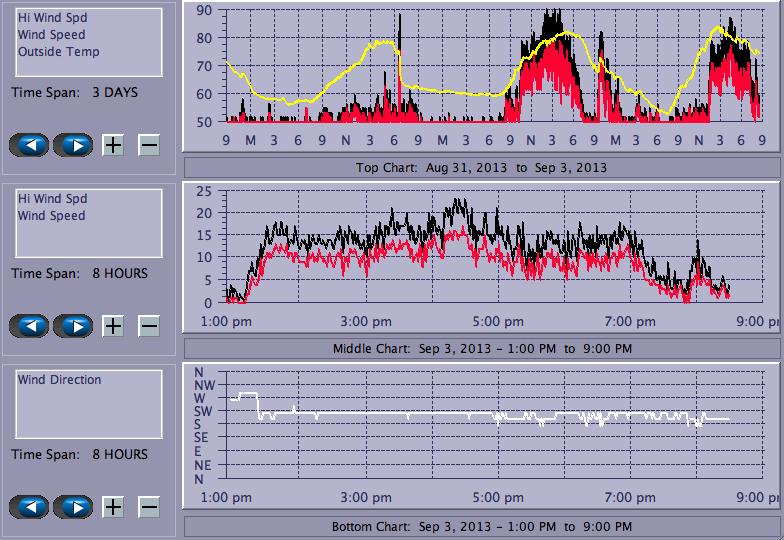
Task: Click the top chart forward arrow button
Action: tap(73, 145)
